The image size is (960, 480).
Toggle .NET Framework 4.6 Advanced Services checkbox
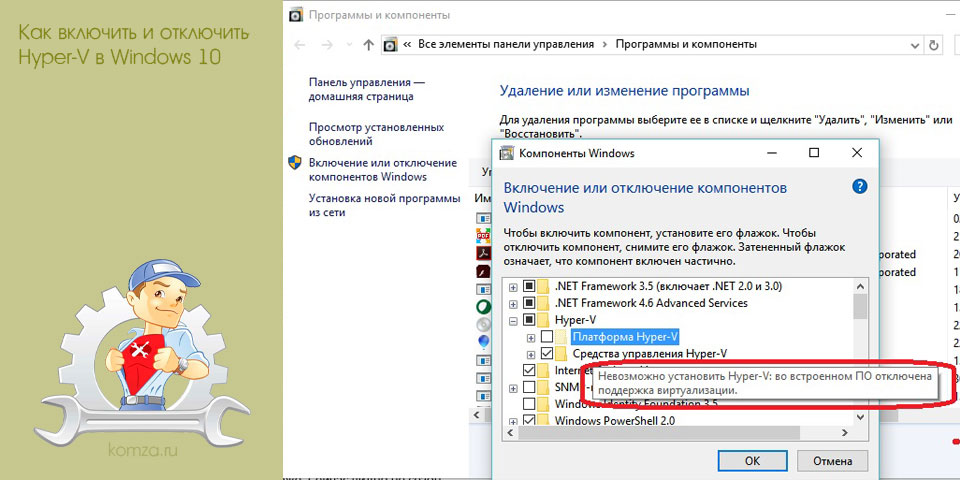click(528, 302)
